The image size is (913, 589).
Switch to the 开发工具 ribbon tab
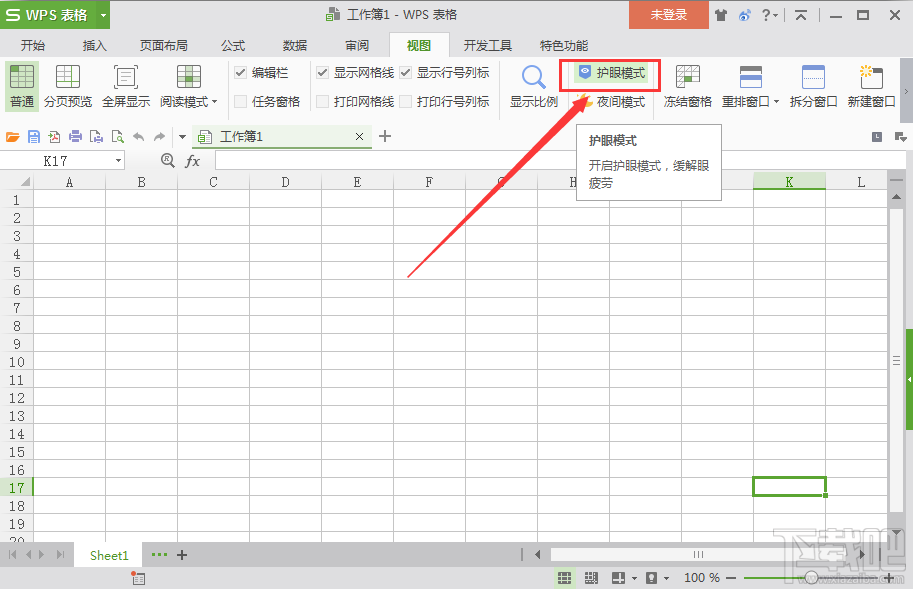490,45
